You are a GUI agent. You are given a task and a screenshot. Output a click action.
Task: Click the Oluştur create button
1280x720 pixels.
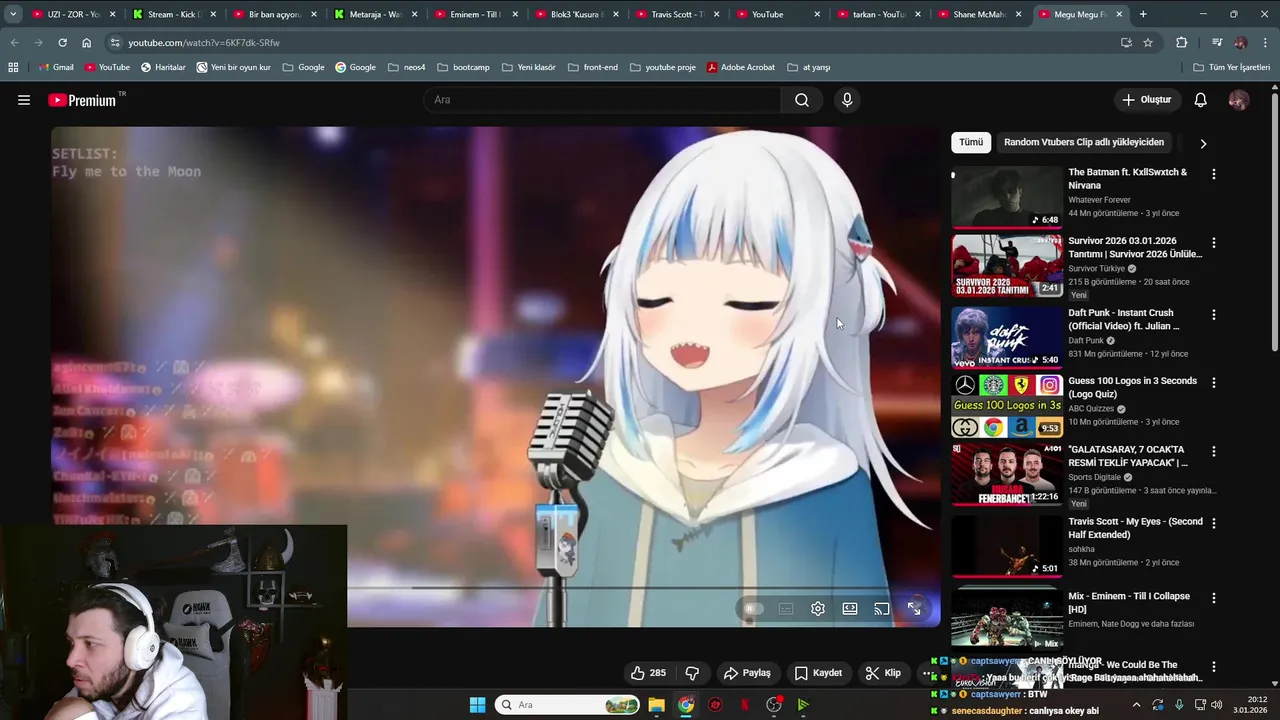pyautogui.click(x=1146, y=100)
